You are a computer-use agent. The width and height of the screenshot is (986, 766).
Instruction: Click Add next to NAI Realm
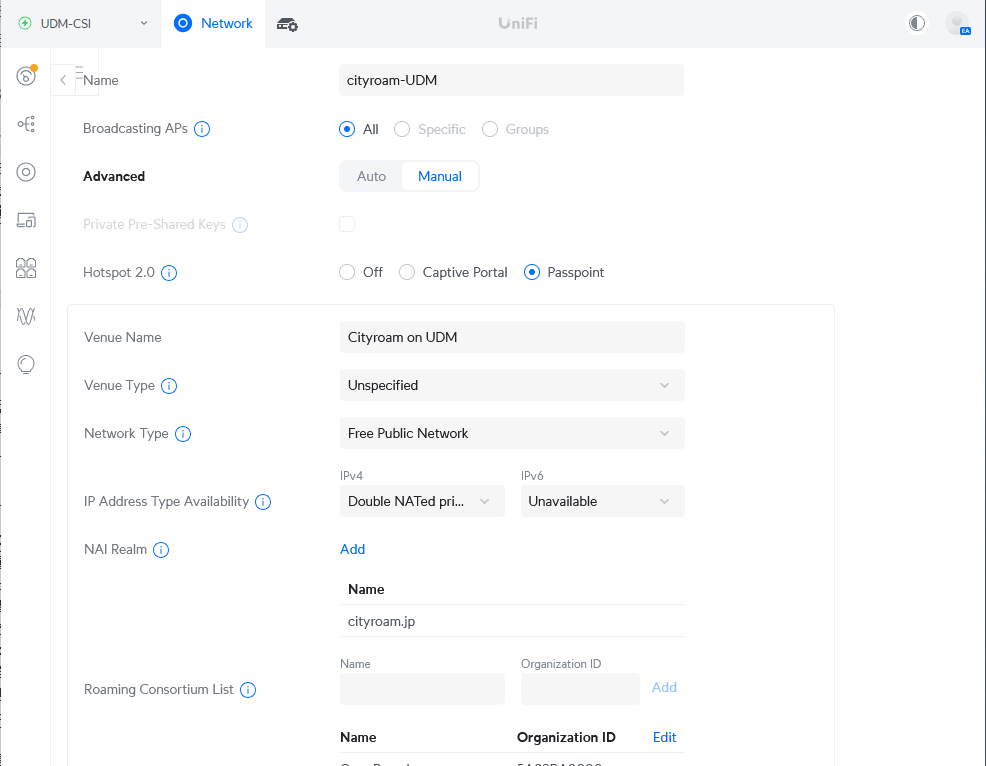coord(352,549)
